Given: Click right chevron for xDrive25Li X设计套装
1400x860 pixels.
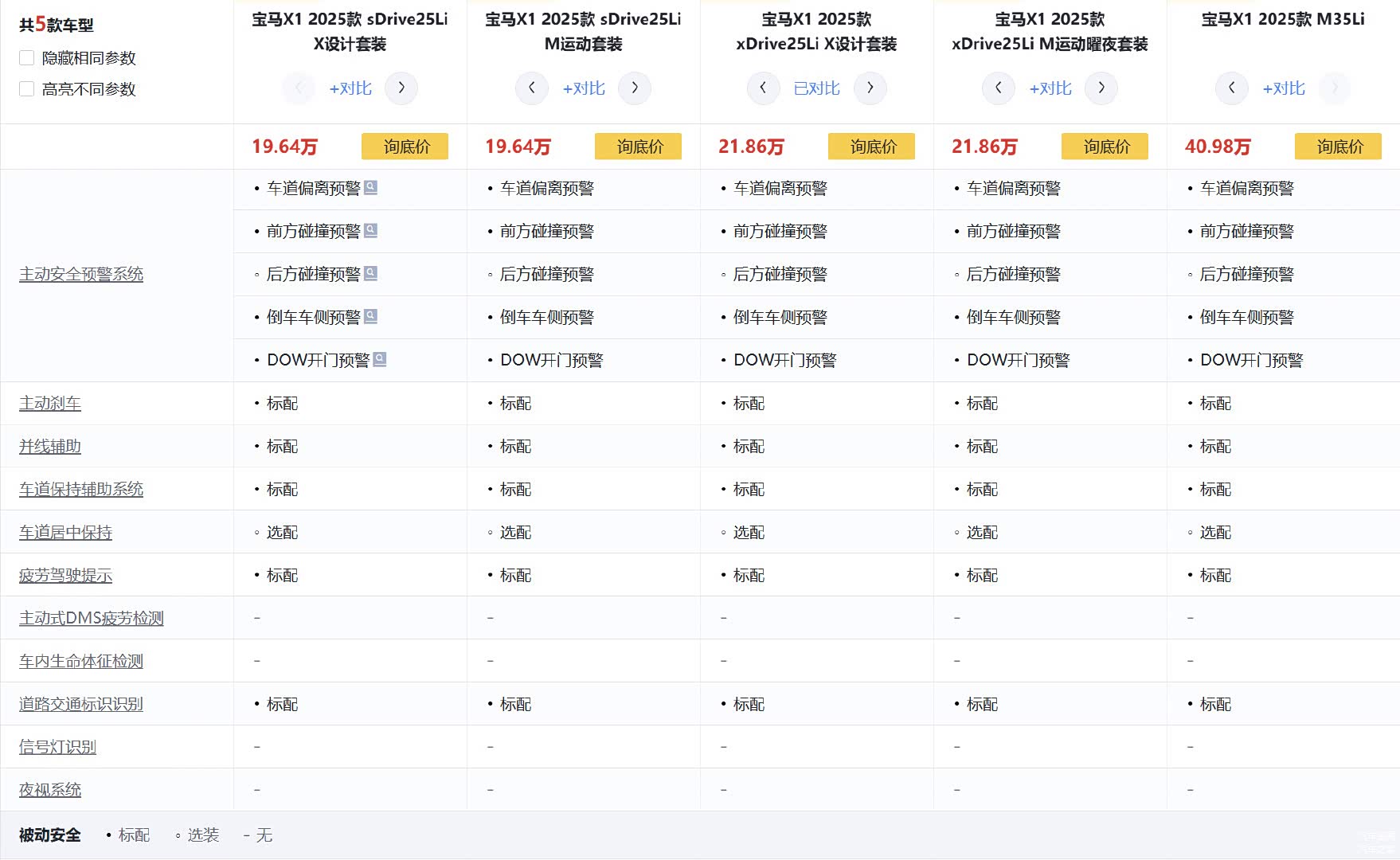Looking at the screenshot, I should (x=870, y=88).
